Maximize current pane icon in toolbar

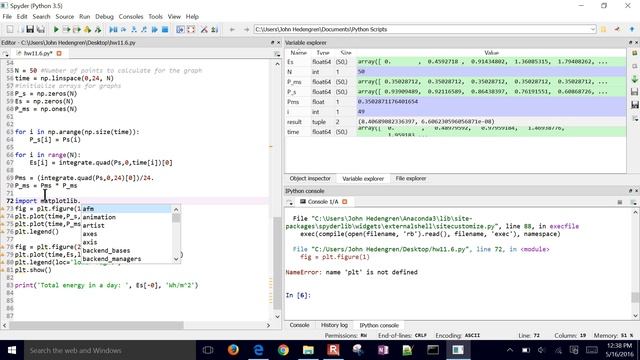tap(180, 29)
